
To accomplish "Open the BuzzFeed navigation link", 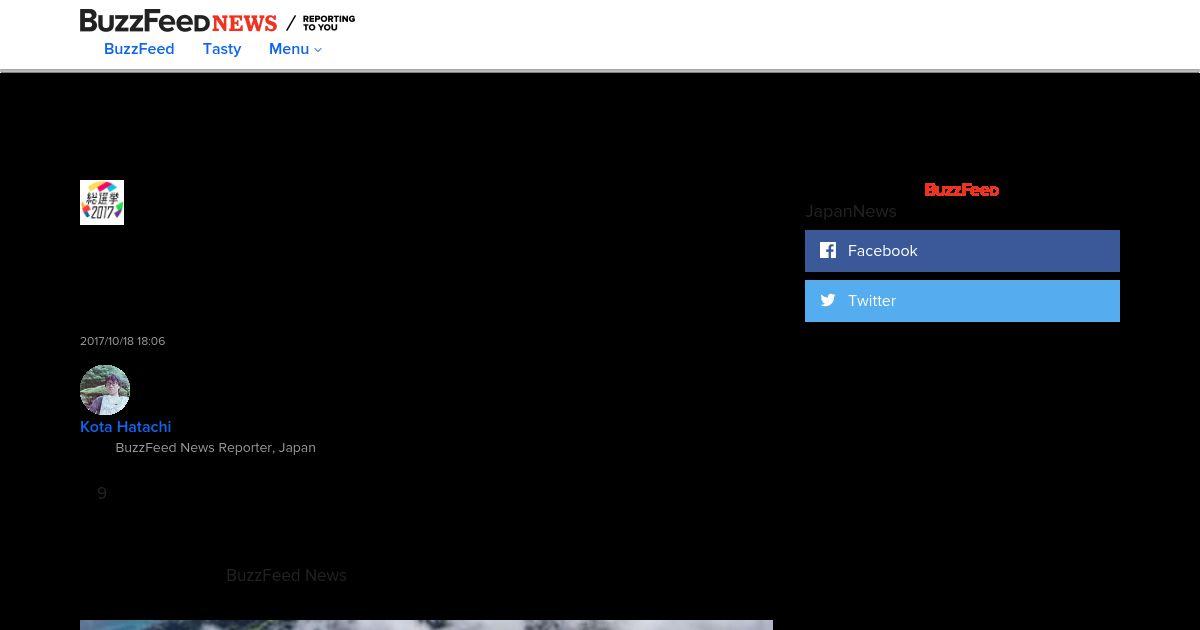I will pyautogui.click(x=139, y=49).
